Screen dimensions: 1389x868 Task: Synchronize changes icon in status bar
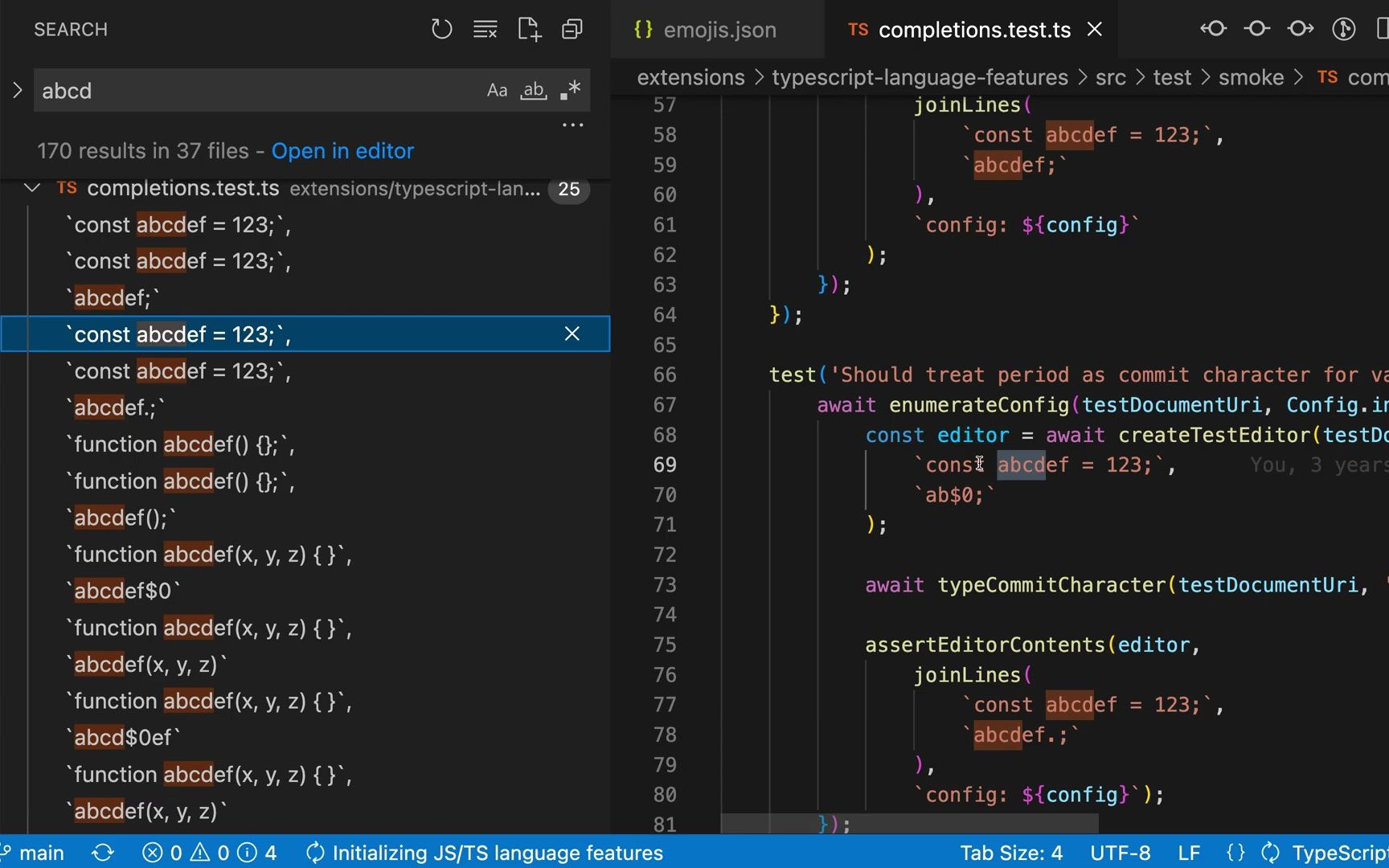(x=103, y=853)
